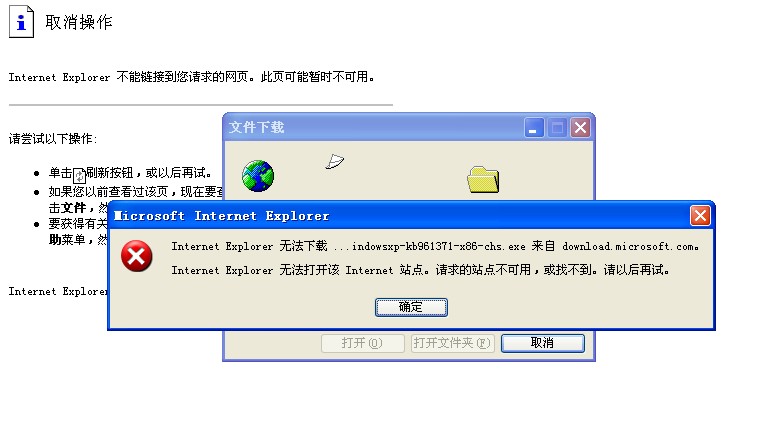
Task: Click the 取消操作 page heading
Action: 79,22
